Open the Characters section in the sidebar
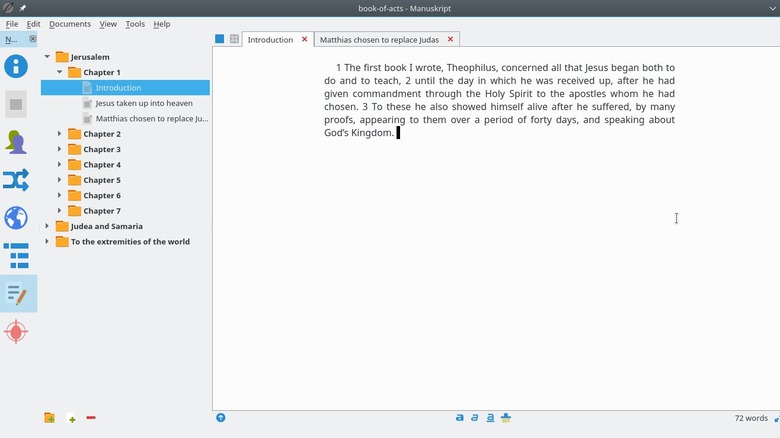The width and height of the screenshot is (780, 438). [x=16, y=142]
